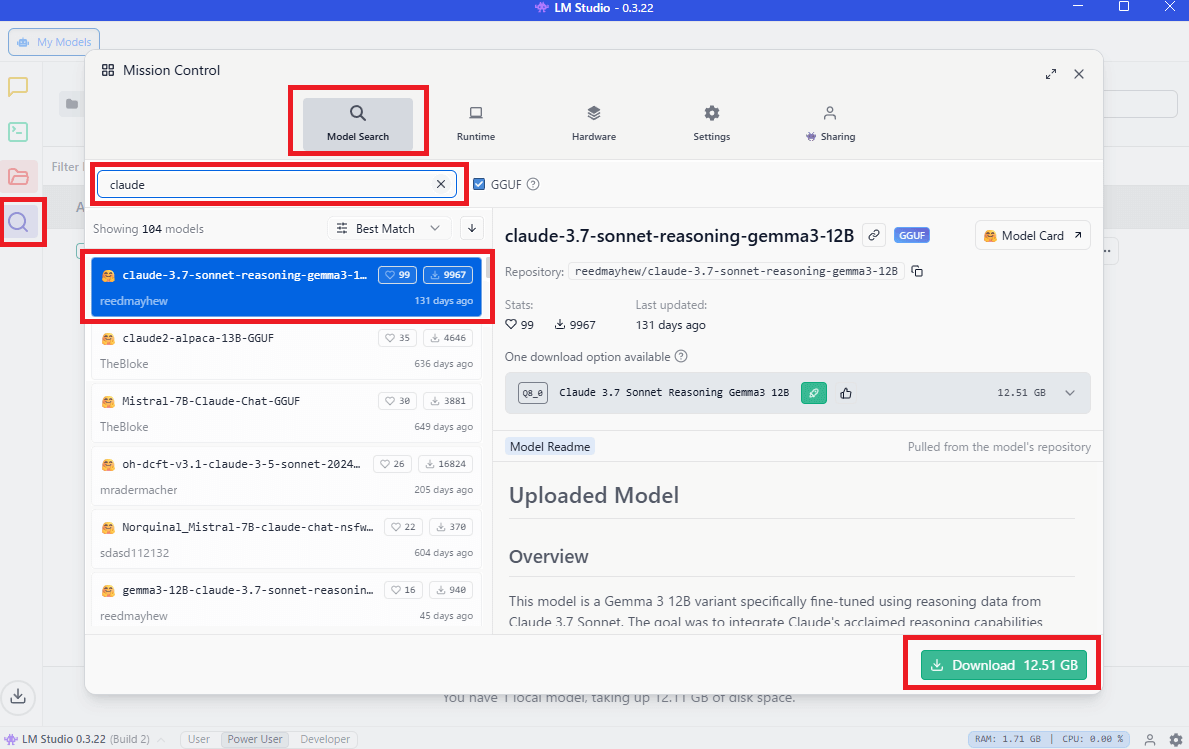Open the user account icon in status bar
The height and width of the screenshot is (749, 1189).
pos(1150,739)
